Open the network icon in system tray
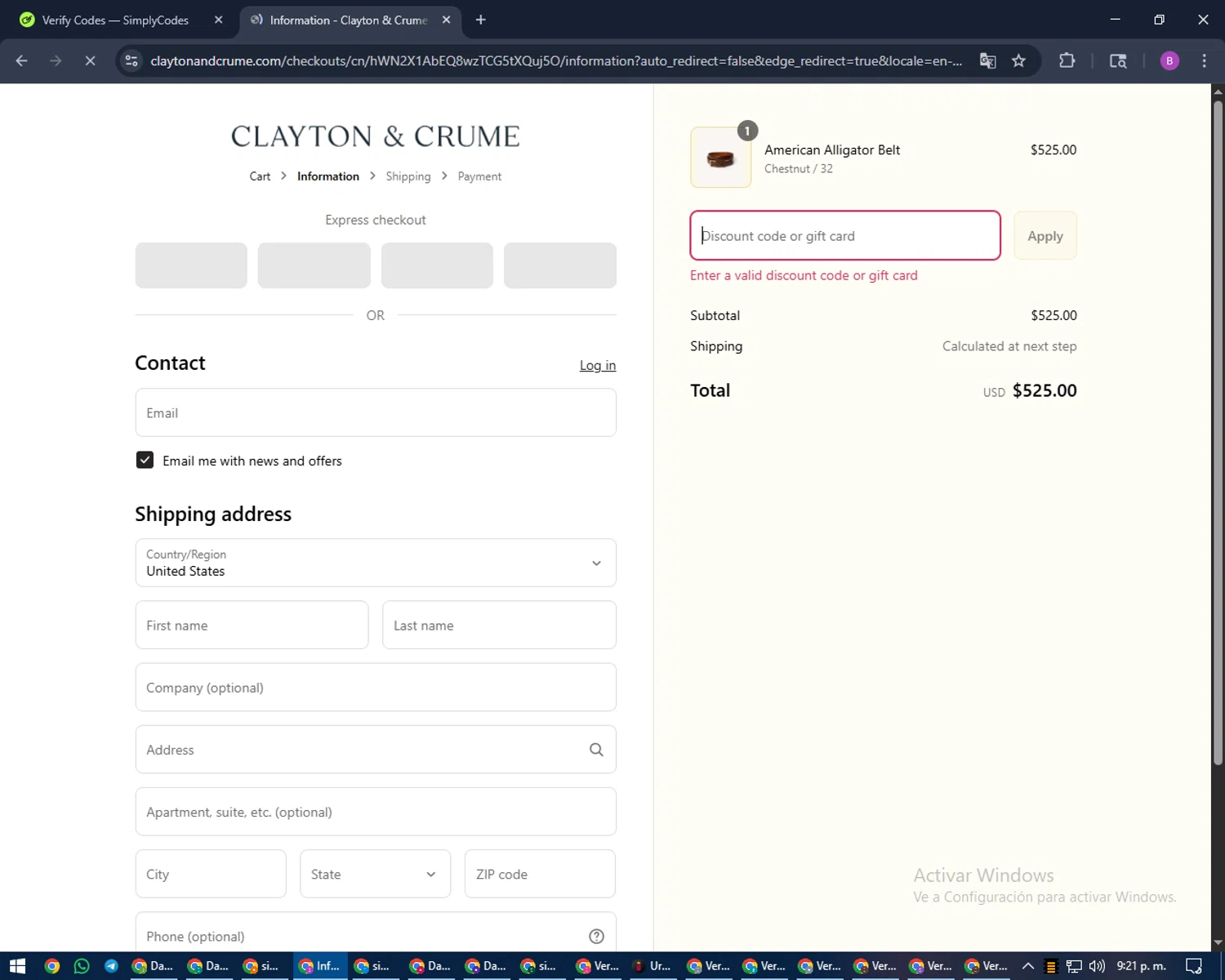This screenshot has width=1225, height=980. 1074,966
